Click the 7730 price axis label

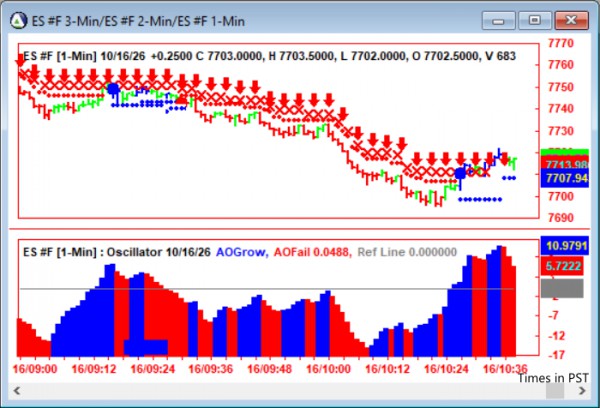561,131
